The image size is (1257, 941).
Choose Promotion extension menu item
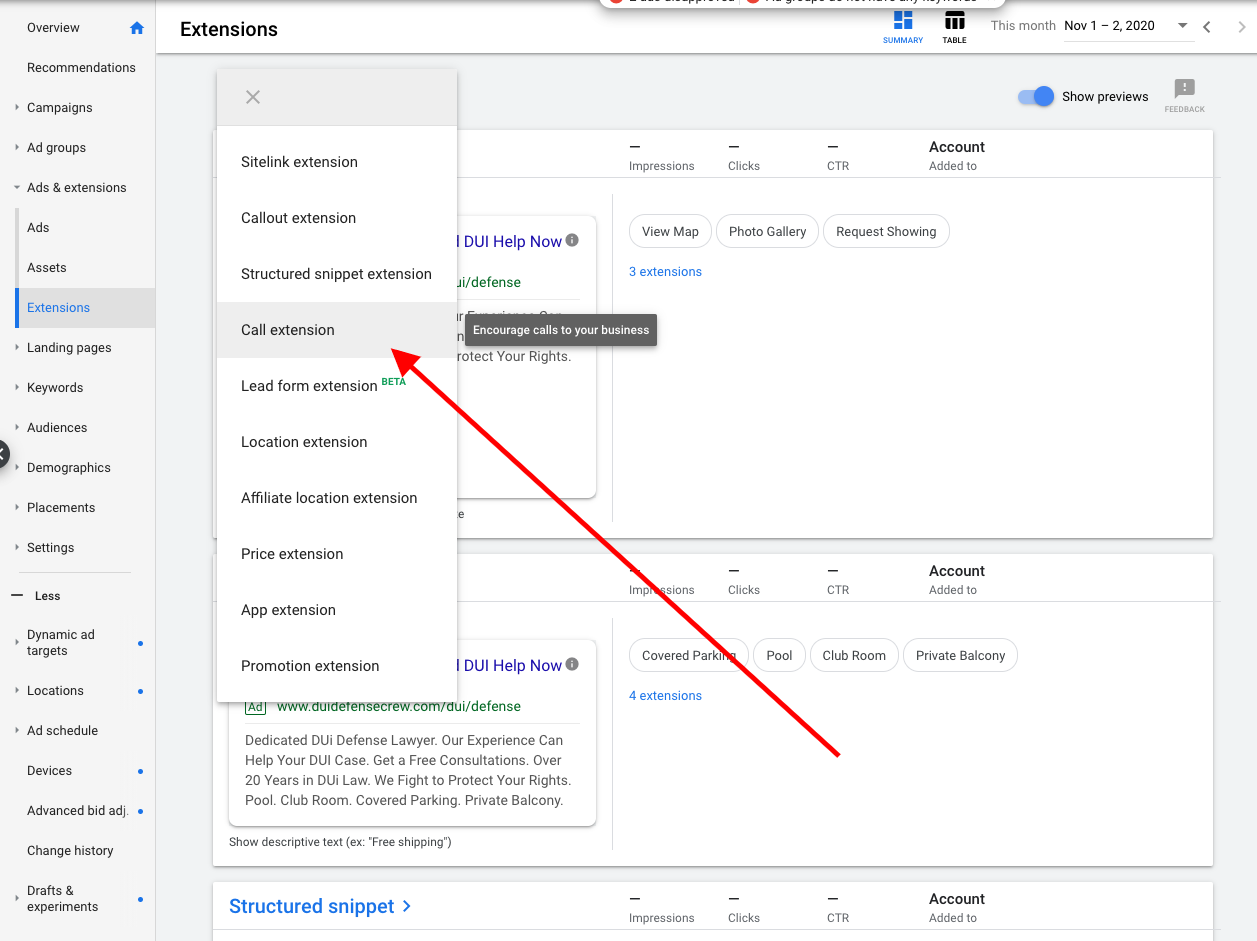click(x=337, y=666)
